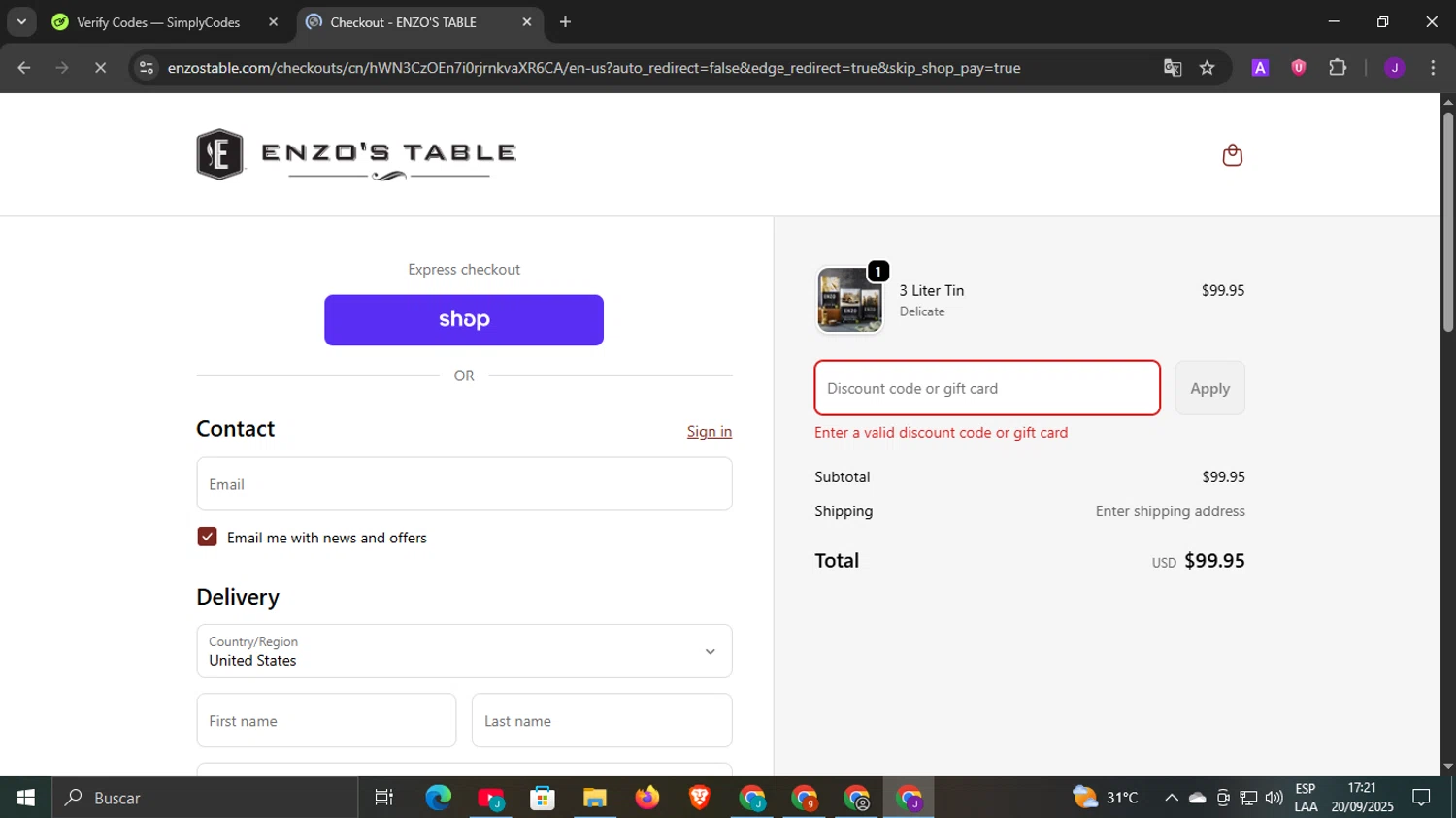Open the site information icon
Viewport: 1456px width, 818px height.
(x=147, y=68)
